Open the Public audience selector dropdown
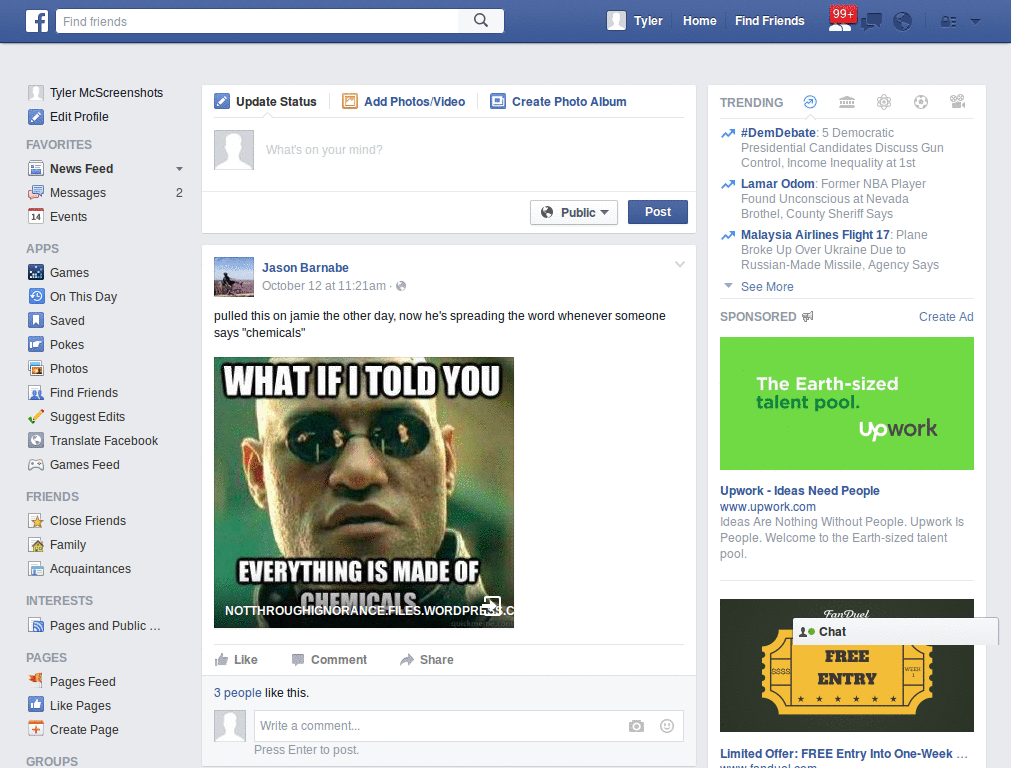 pyautogui.click(x=573, y=212)
